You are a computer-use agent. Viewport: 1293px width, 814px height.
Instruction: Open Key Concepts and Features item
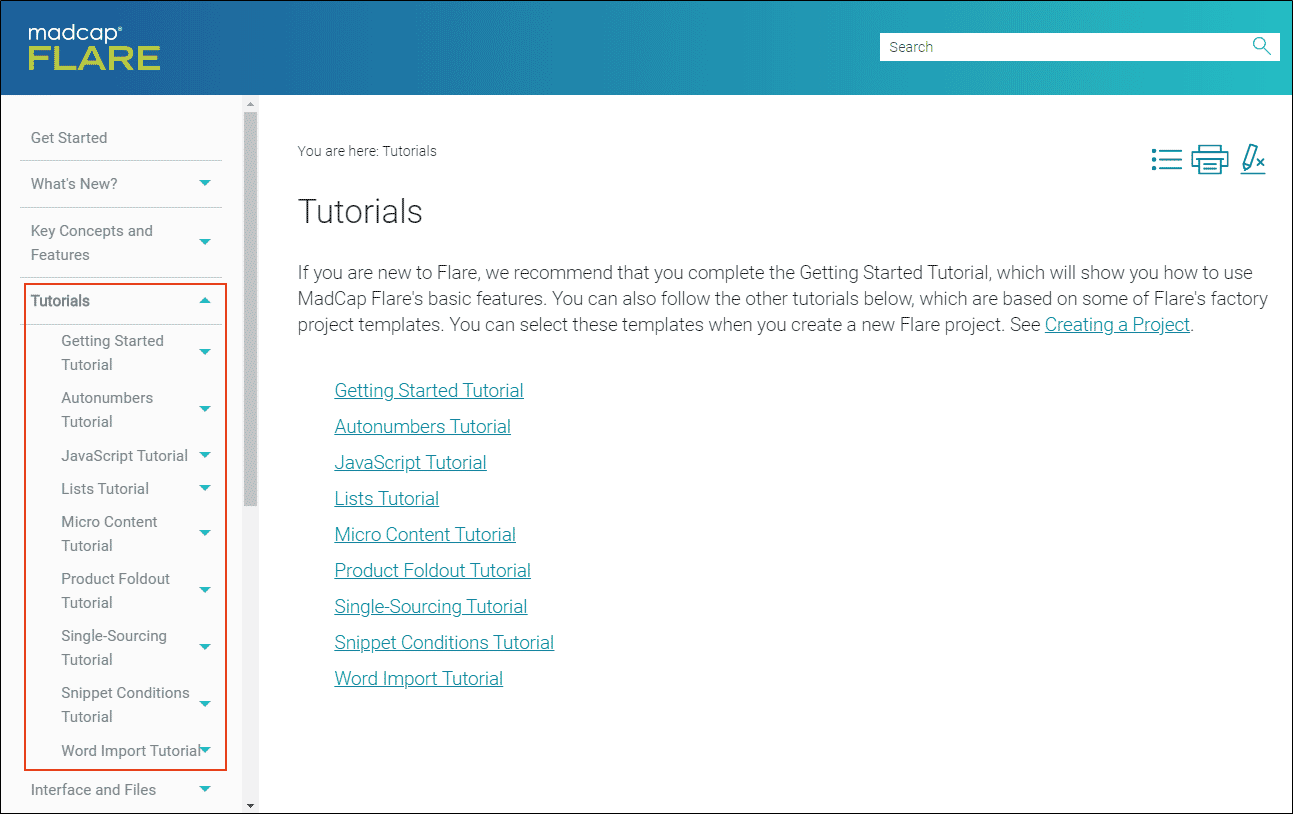92,243
